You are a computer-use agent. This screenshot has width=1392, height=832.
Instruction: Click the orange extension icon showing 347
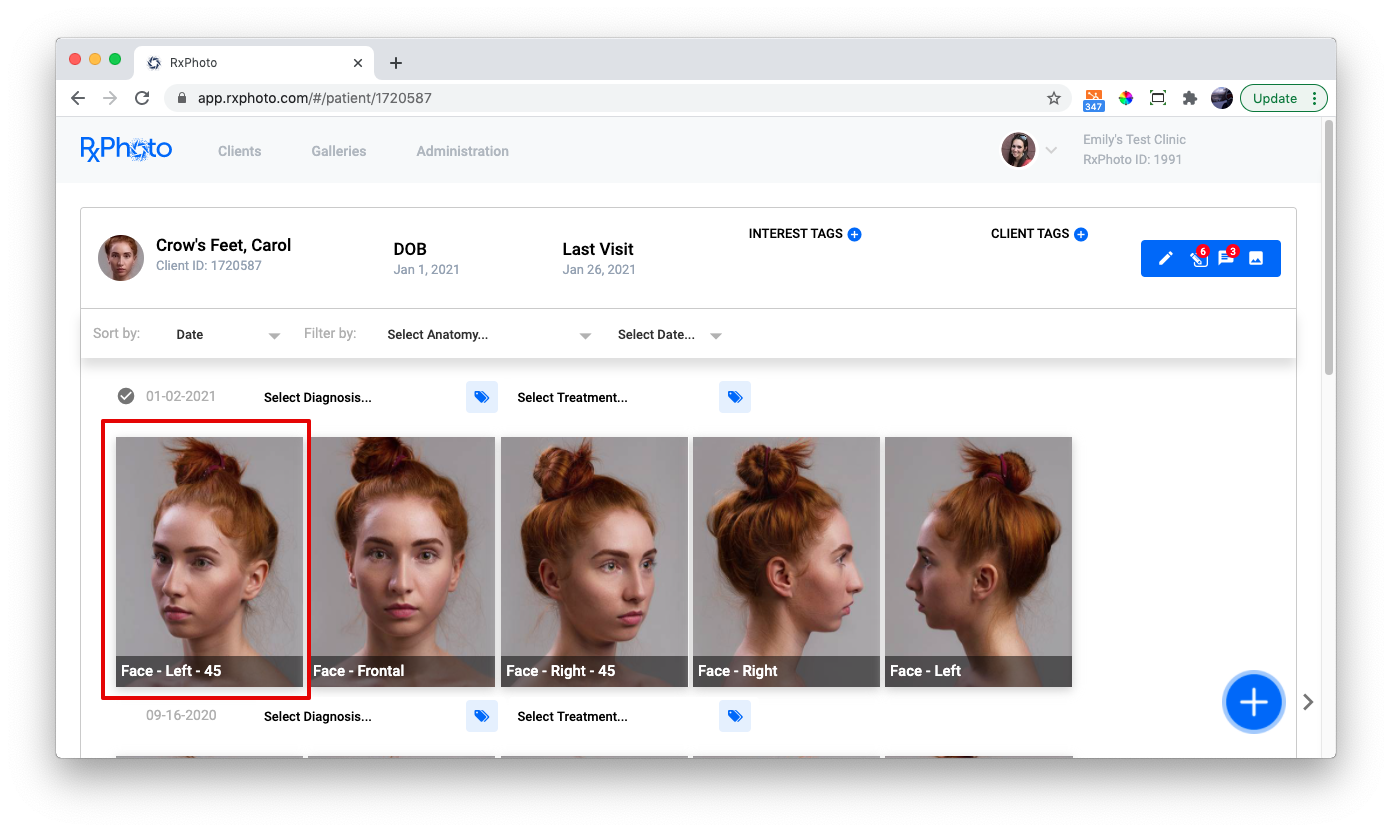(x=1094, y=99)
